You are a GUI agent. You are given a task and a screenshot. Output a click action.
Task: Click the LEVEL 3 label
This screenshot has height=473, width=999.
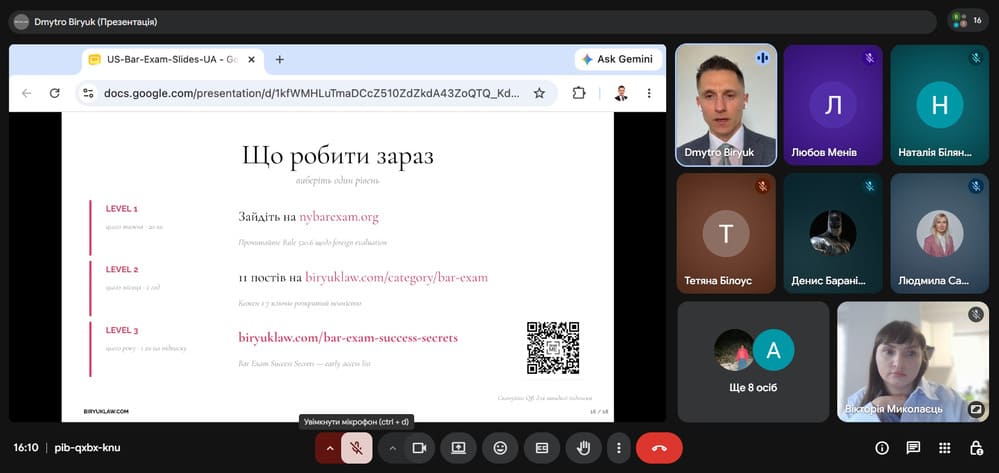122,330
